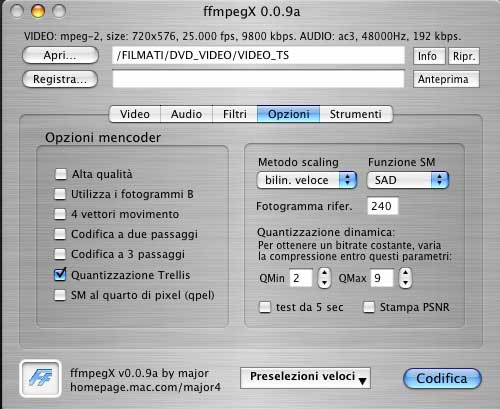Open the Metodo scaling dropdown
The image size is (500, 409).
(307, 180)
